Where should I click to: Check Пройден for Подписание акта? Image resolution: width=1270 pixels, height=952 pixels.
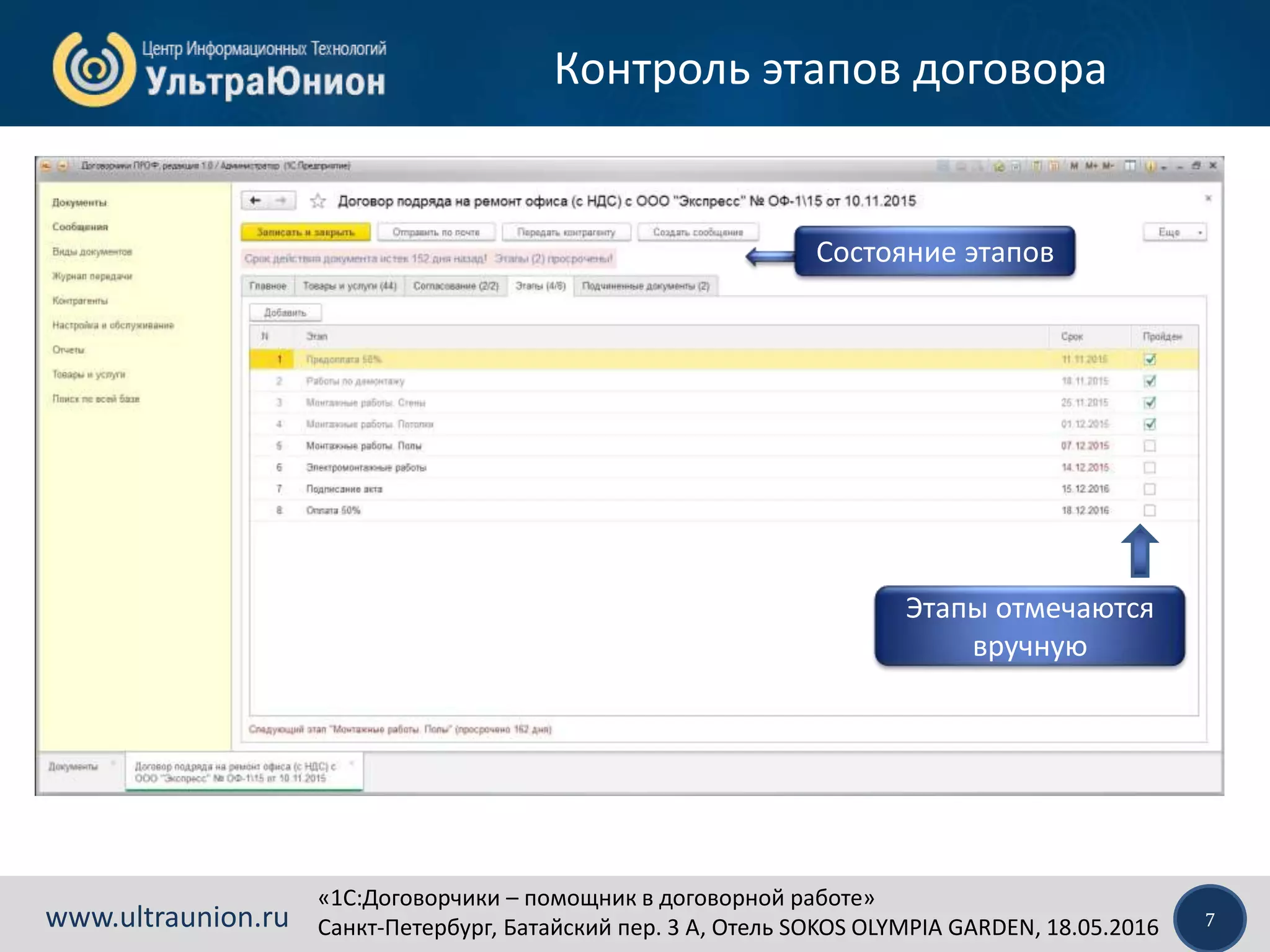click(x=1150, y=489)
